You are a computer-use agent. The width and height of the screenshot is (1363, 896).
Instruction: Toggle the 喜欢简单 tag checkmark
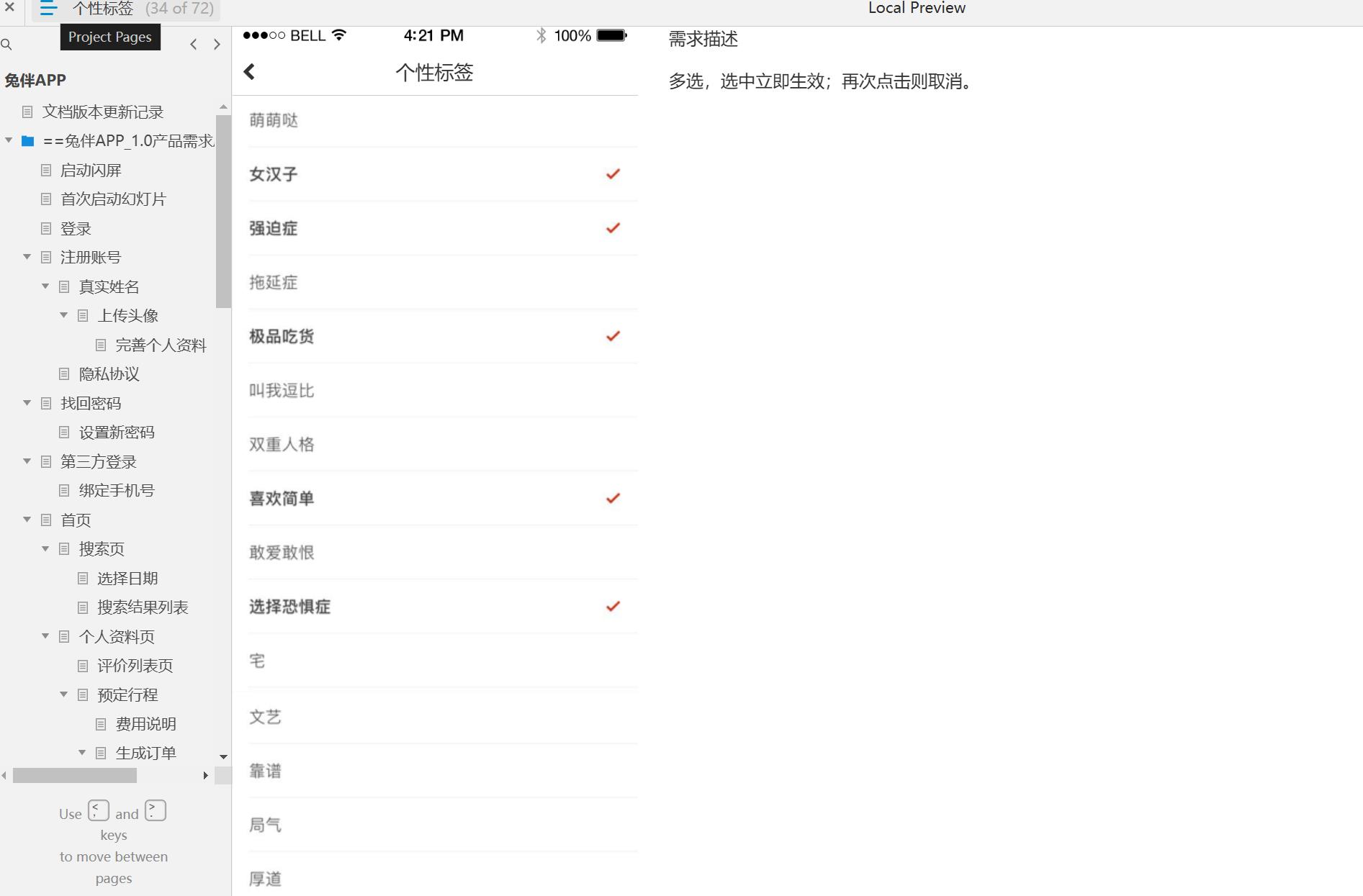(x=613, y=498)
